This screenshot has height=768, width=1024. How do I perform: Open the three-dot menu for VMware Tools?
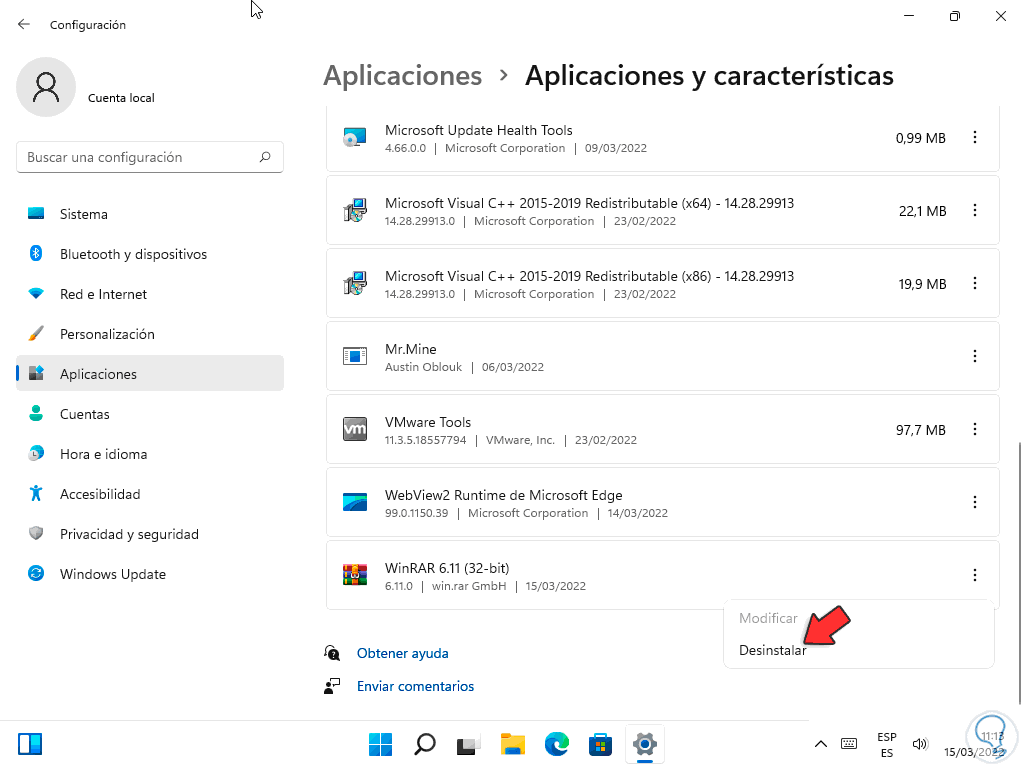coord(974,429)
